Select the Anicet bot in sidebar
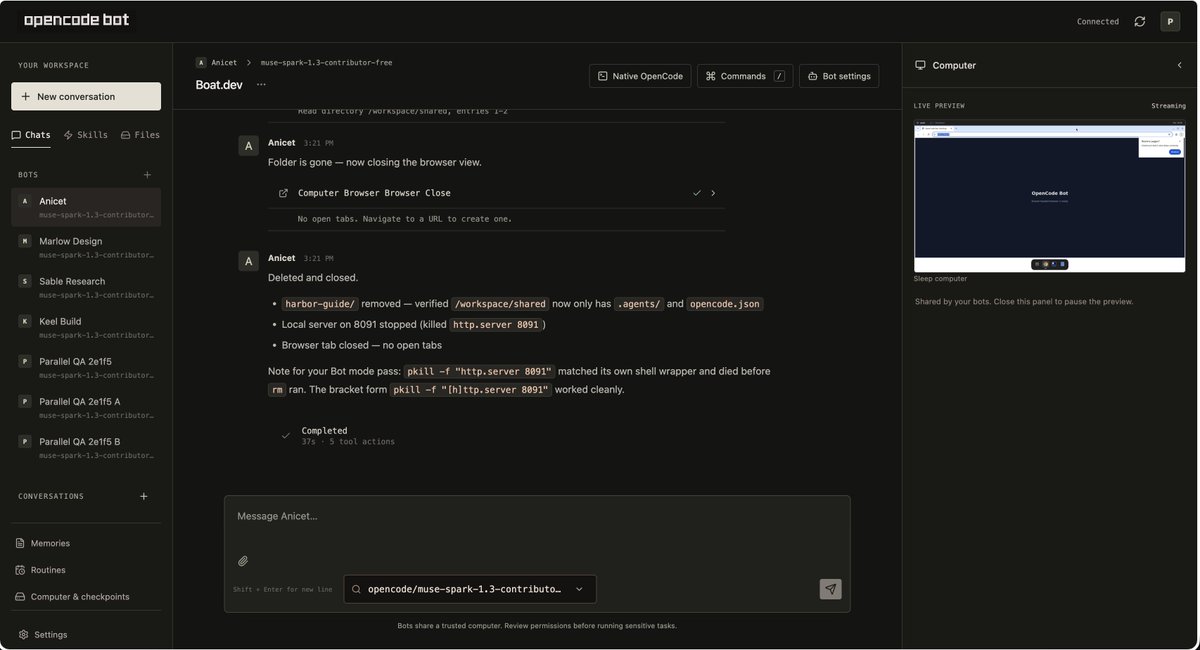1200x650 pixels. 86,207
